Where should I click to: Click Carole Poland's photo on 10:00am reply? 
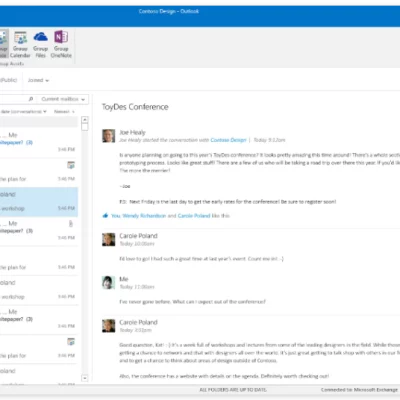point(108,239)
